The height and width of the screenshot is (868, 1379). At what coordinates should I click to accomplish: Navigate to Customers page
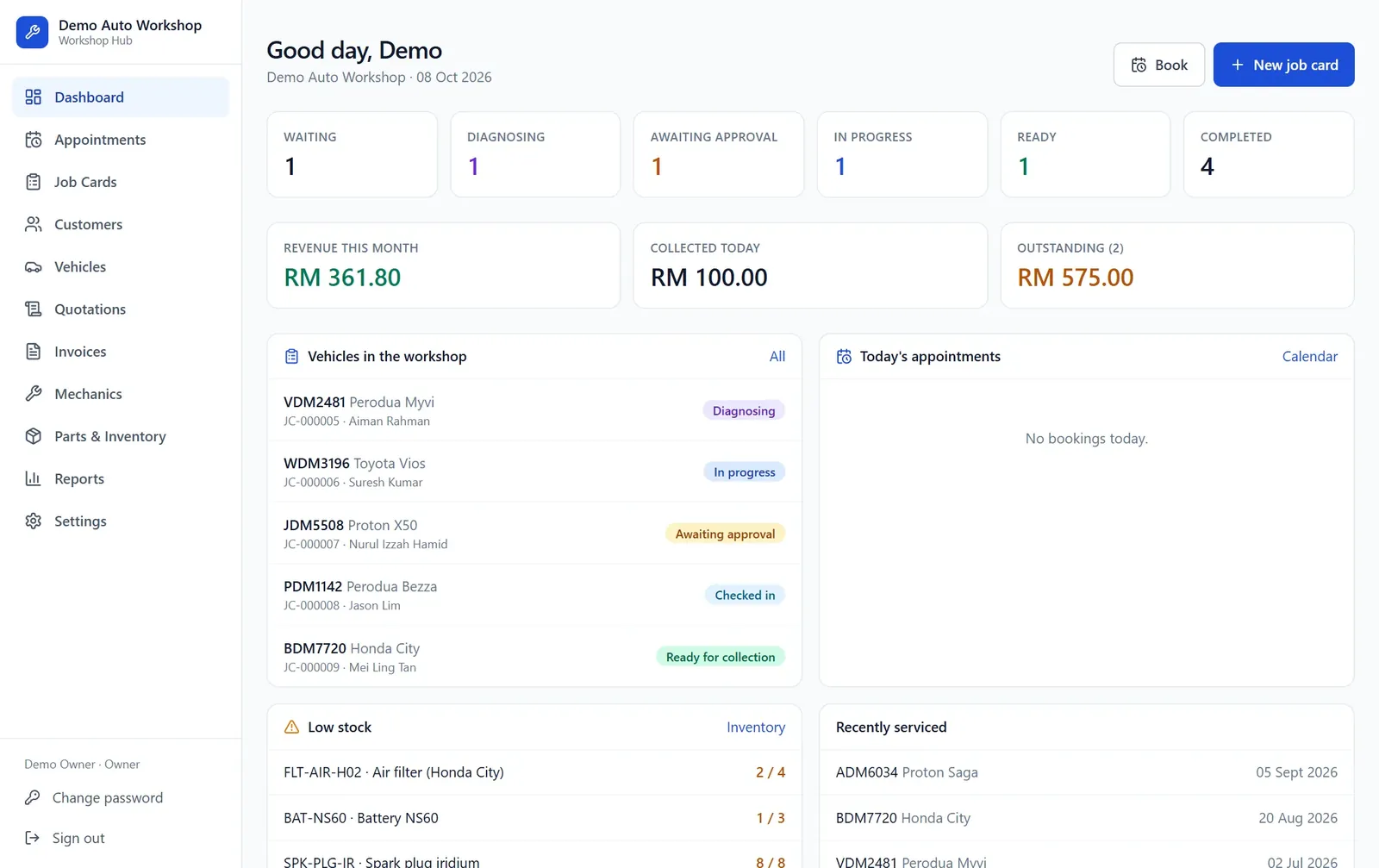click(121, 224)
